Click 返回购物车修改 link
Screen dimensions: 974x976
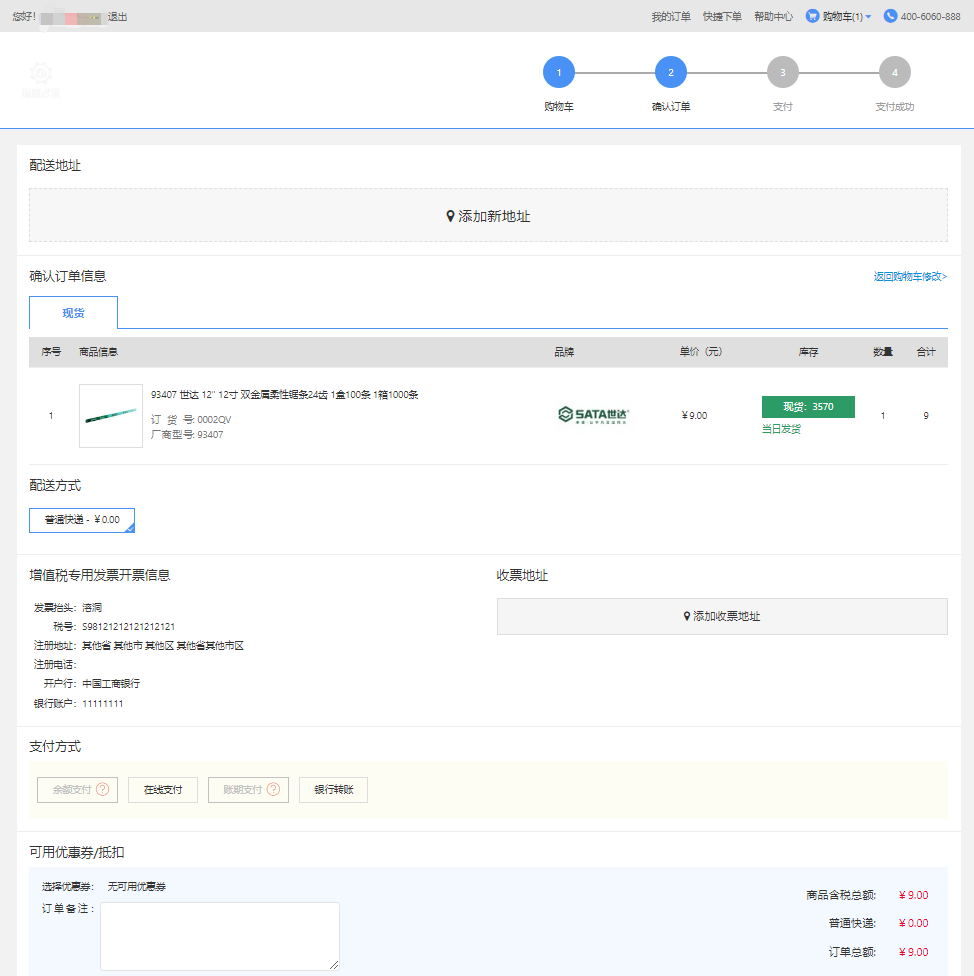point(910,277)
